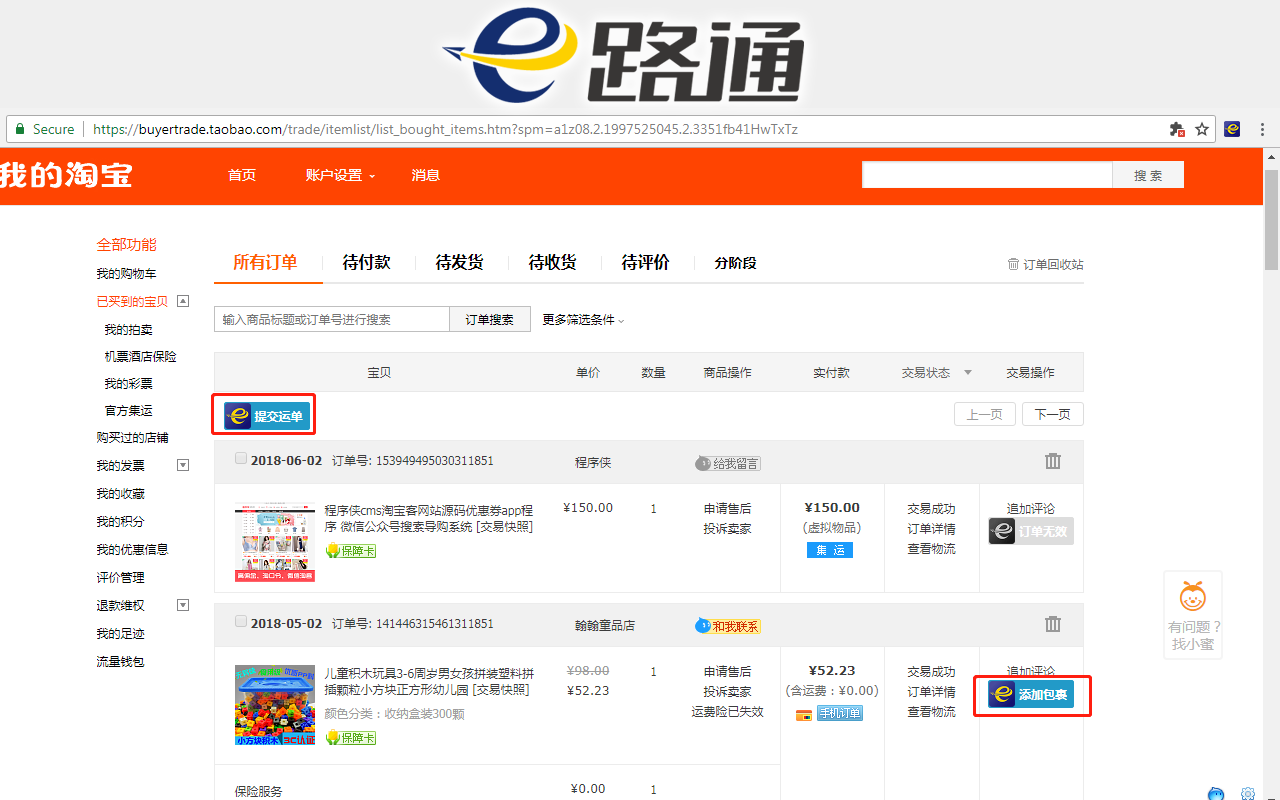
Task: Click 查看物流 for the 程序侠 order
Action: 931,548
